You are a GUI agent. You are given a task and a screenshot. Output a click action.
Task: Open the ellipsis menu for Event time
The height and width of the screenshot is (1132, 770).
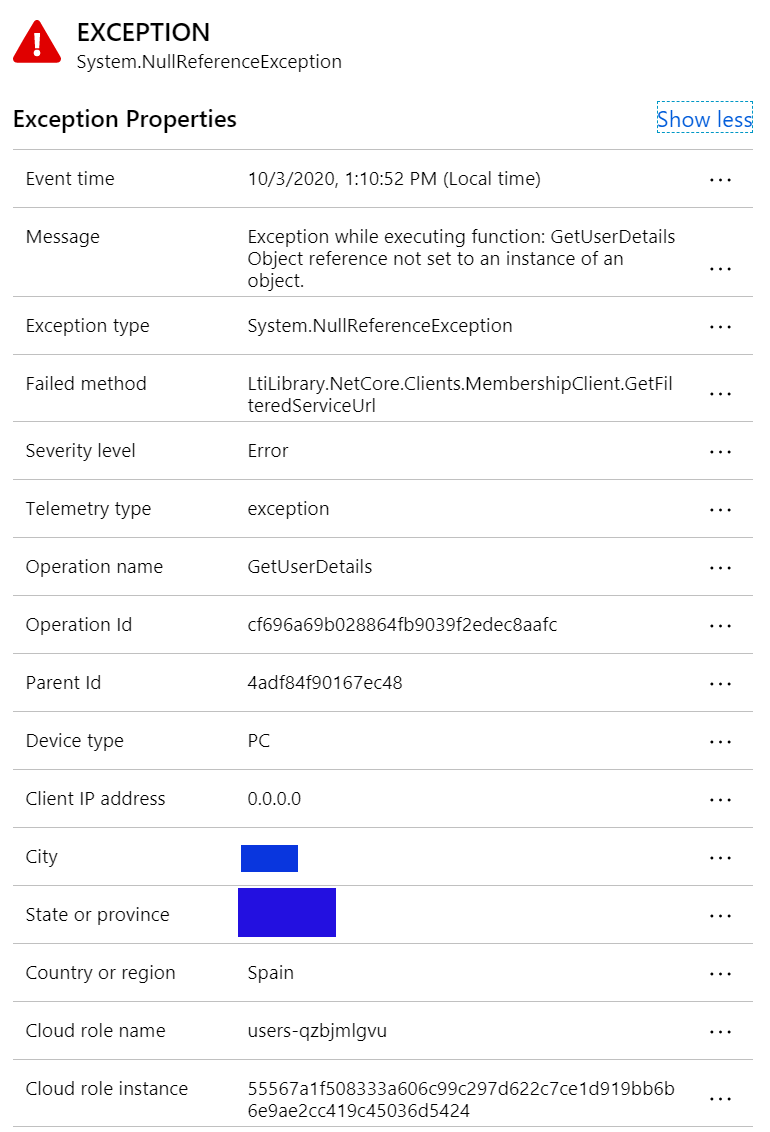point(720,179)
